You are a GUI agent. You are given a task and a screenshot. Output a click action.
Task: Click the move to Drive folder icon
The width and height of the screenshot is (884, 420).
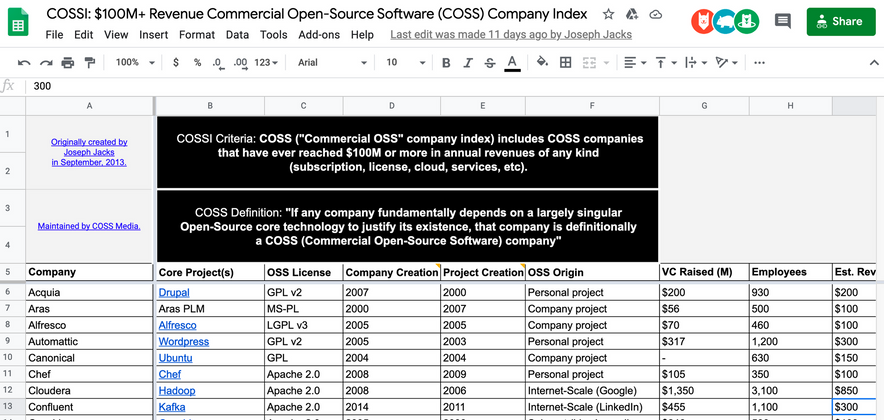click(632, 14)
